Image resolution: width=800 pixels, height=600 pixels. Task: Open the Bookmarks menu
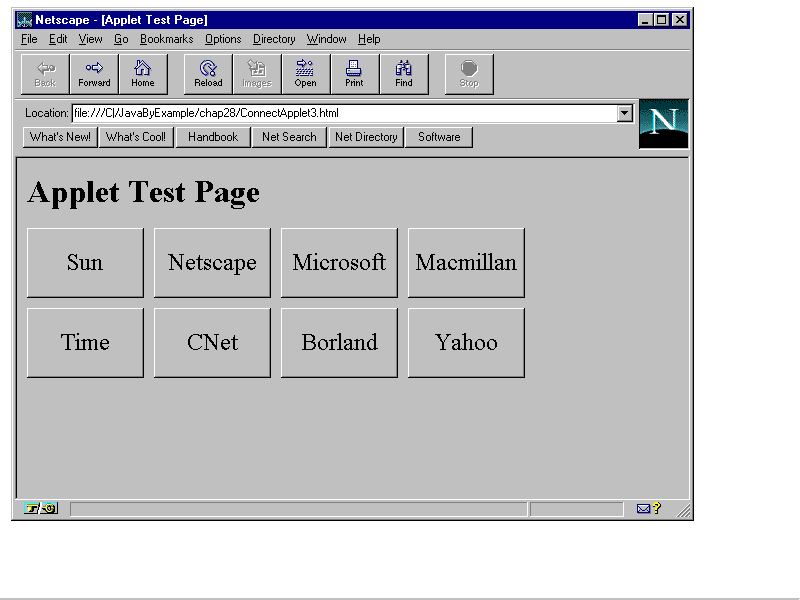click(166, 39)
